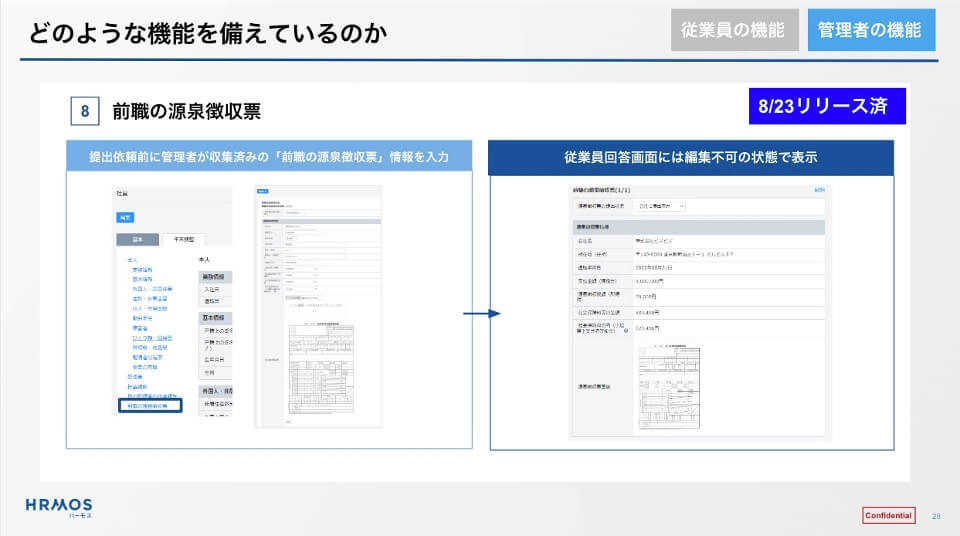Select the 従業員の機能 tab
The image size is (960, 536).
pyautogui.click(x=733, y=30)
